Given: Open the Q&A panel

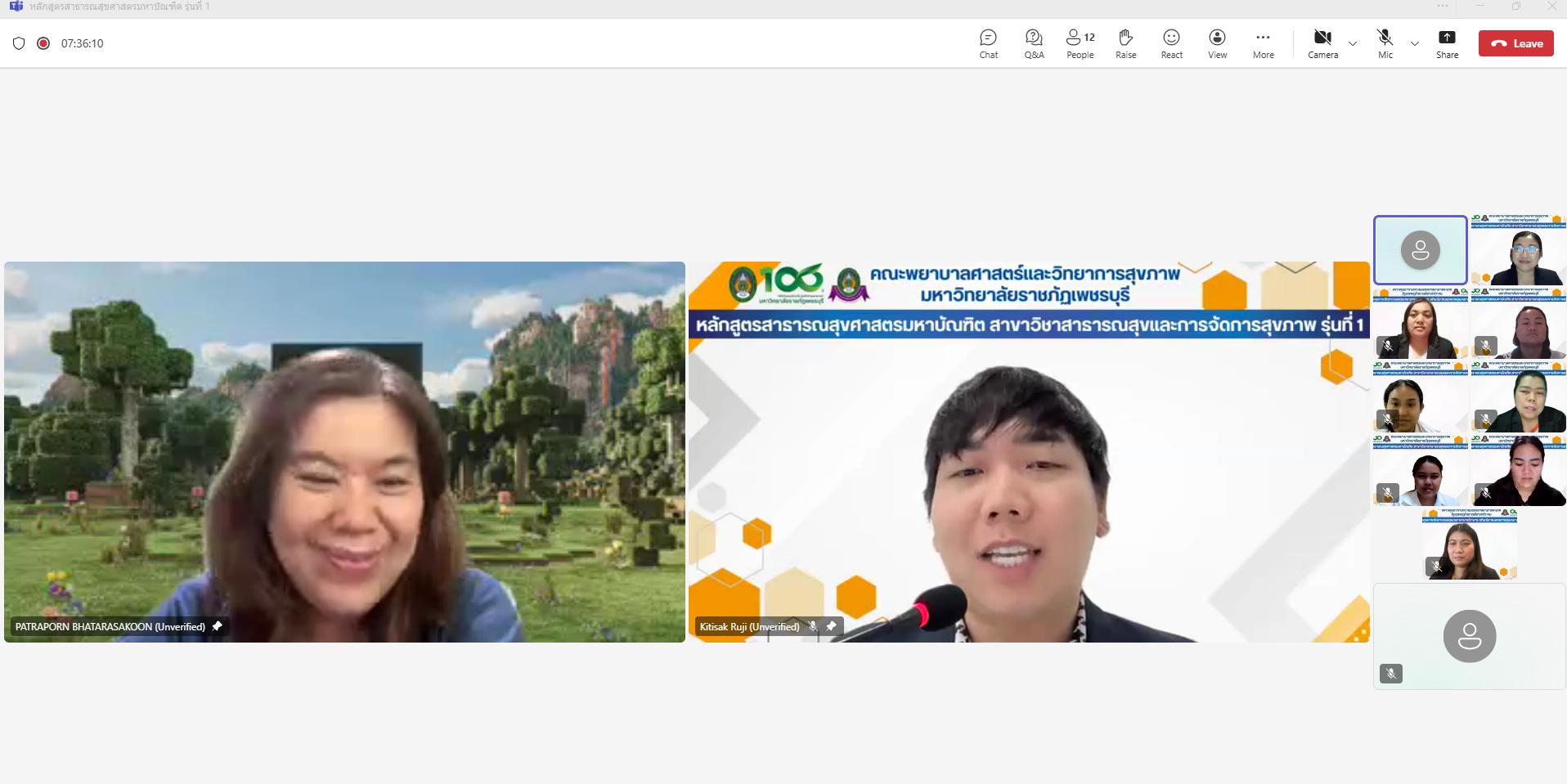Looking at the screenshot, I should (1034, 43).
